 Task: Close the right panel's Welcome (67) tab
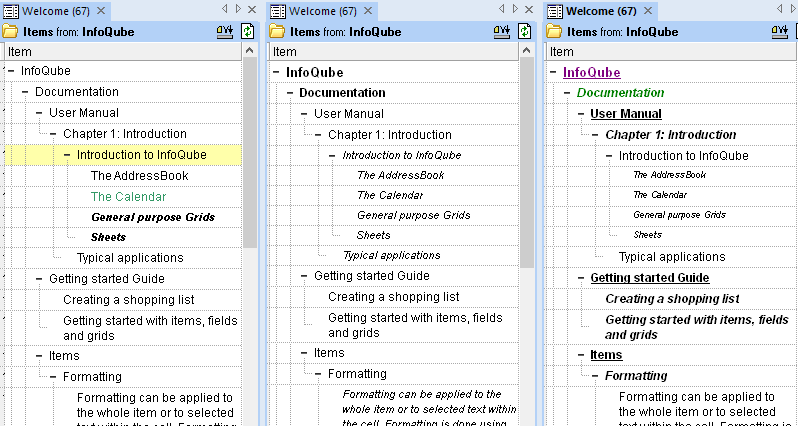click(647, 11)
